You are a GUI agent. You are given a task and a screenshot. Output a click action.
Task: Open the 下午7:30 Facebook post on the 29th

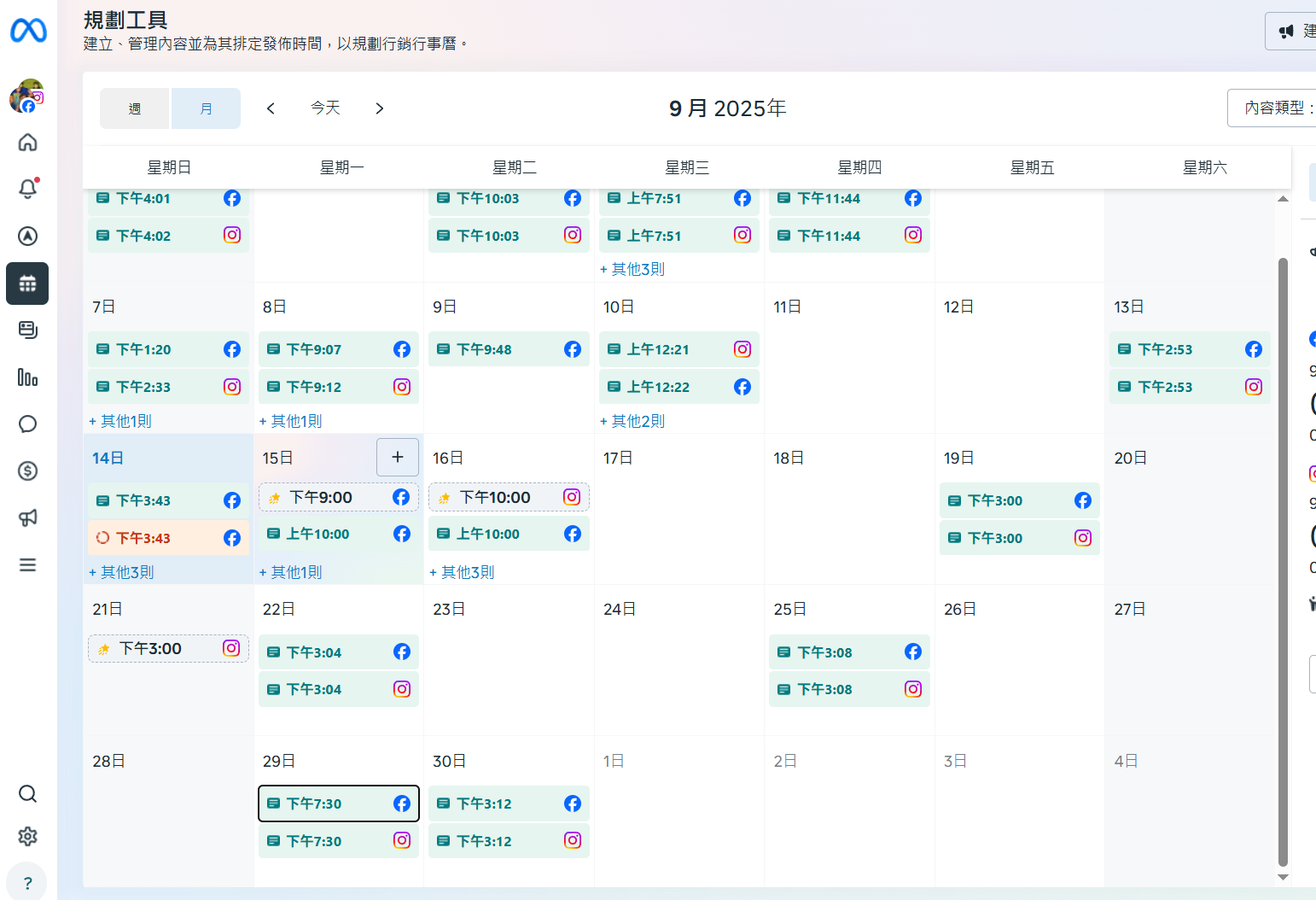pos(338,804)
